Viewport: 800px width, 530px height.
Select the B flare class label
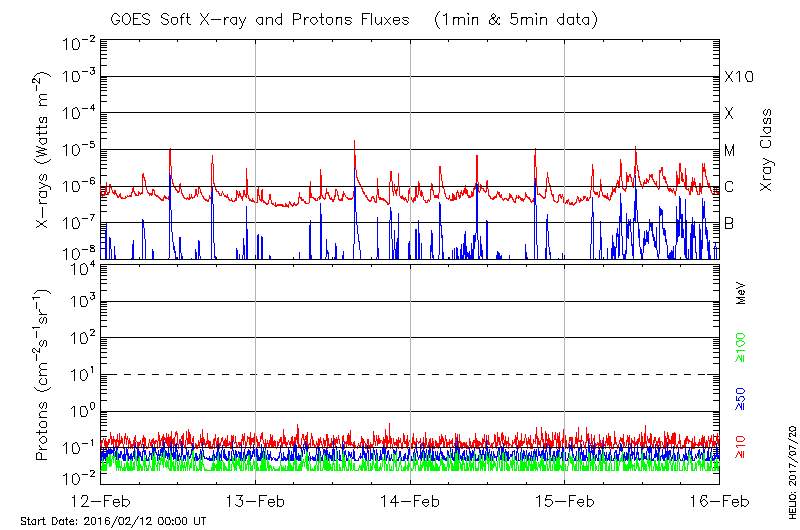729,223
